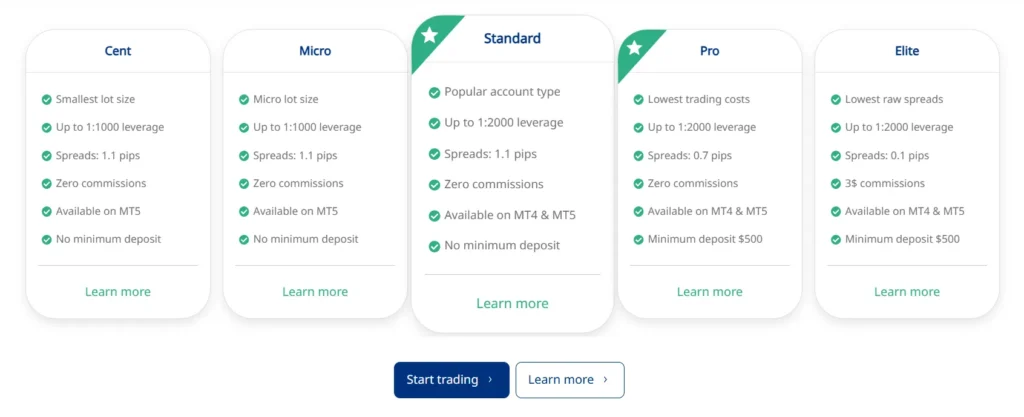Open Learn more link in Elite card
The height and width of the screenshot is (417, 1024).
(907, 292)
